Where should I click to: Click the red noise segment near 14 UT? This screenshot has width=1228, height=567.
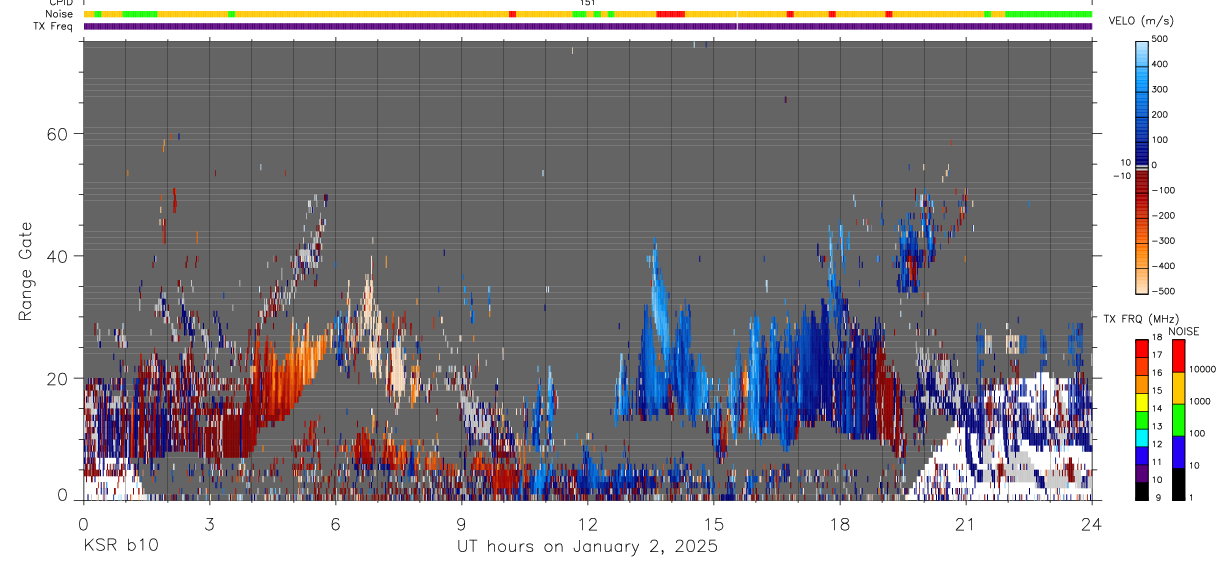[670, 14]
